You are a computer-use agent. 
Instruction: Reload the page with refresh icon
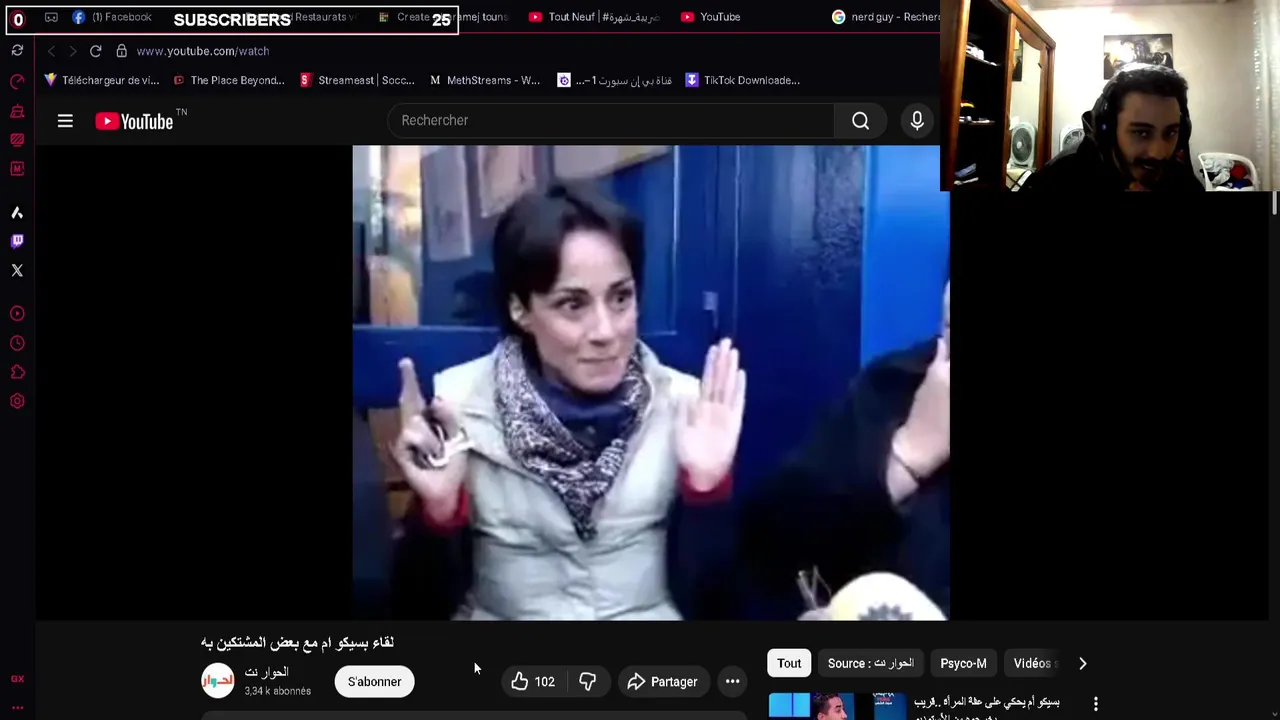point(95,51)
